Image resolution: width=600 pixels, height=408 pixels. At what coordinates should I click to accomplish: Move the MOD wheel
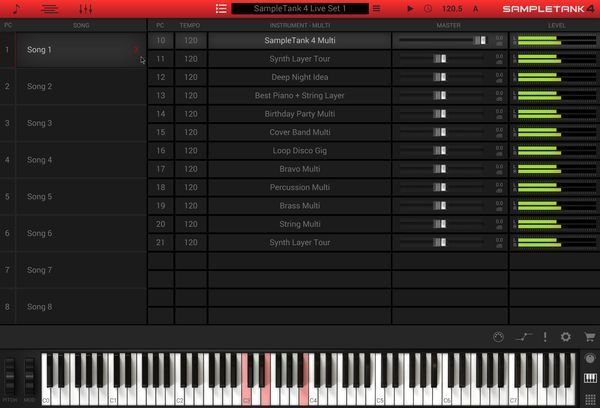click(x=29, y=377)
